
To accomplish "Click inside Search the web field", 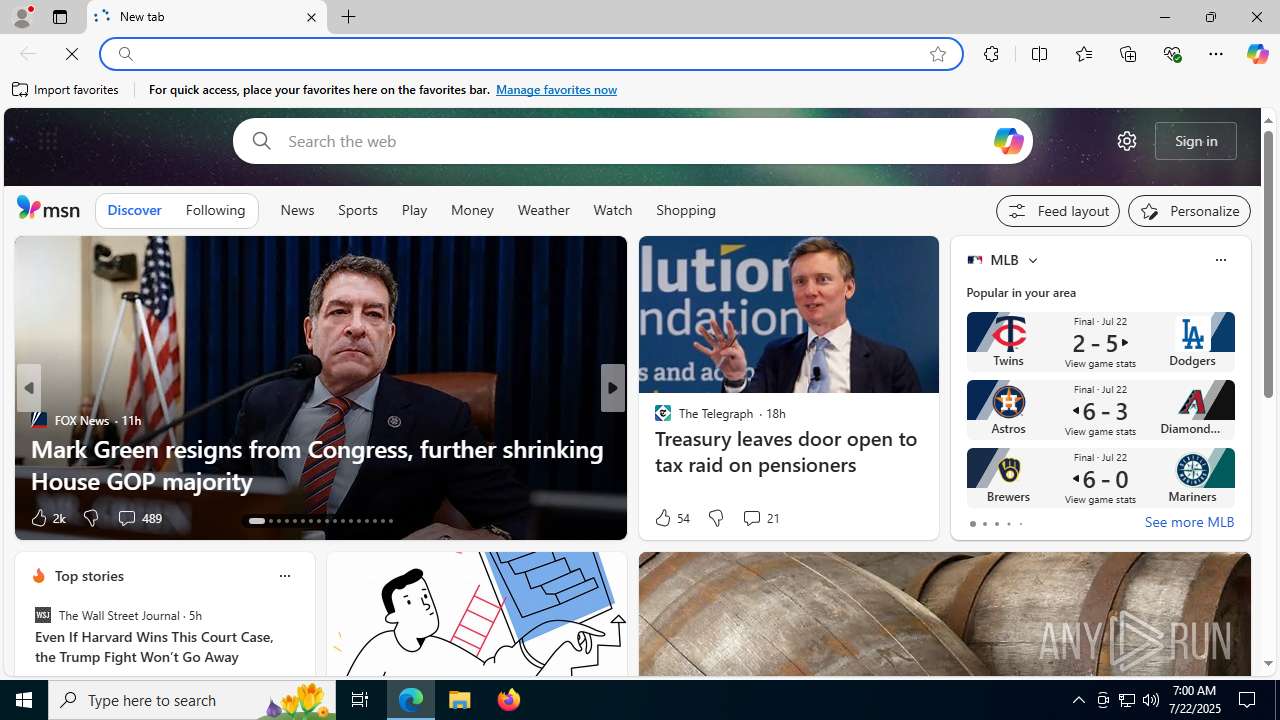I will click(632, 141).
